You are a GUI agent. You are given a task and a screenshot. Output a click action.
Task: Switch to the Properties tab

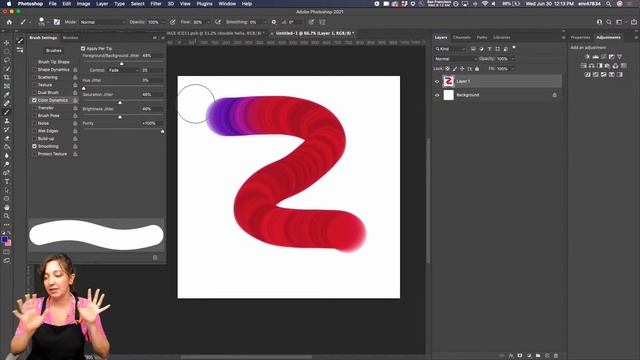click(580, 38)
